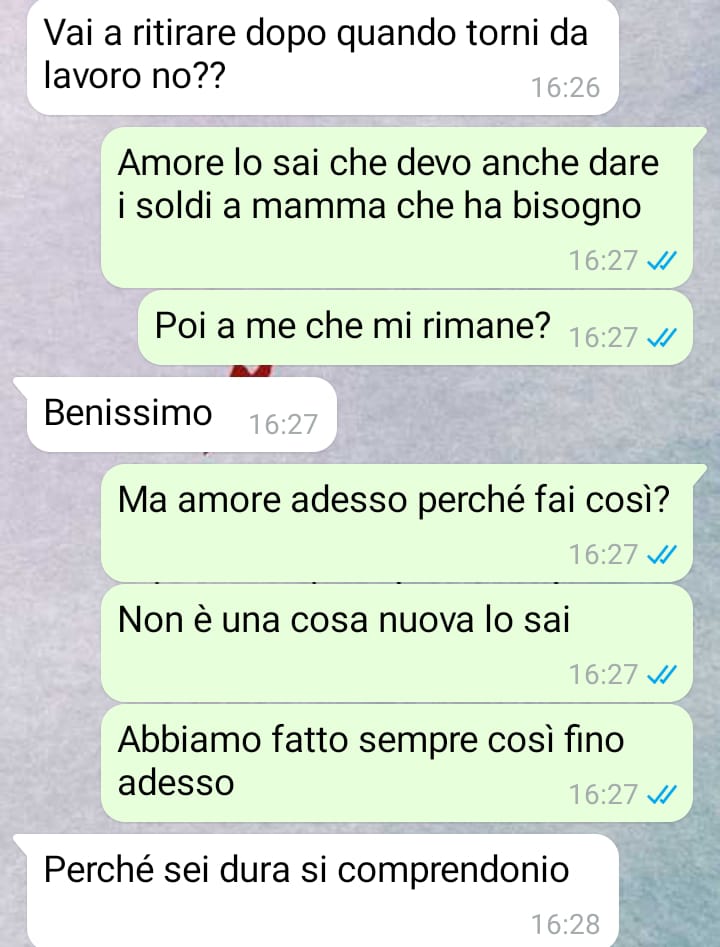
Task: Click read checkmarks beside 'fai così?' message
Action: 661,555
